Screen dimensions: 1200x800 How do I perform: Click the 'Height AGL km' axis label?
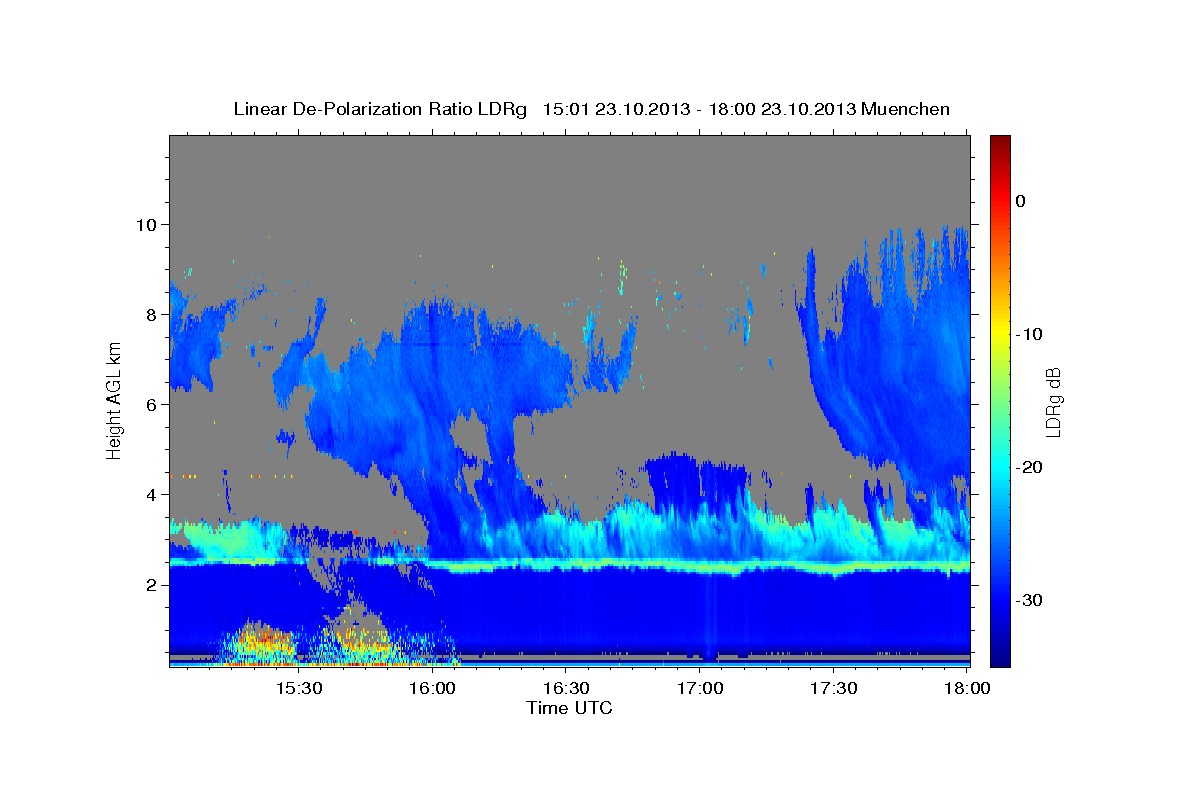[x=114, y=400]
